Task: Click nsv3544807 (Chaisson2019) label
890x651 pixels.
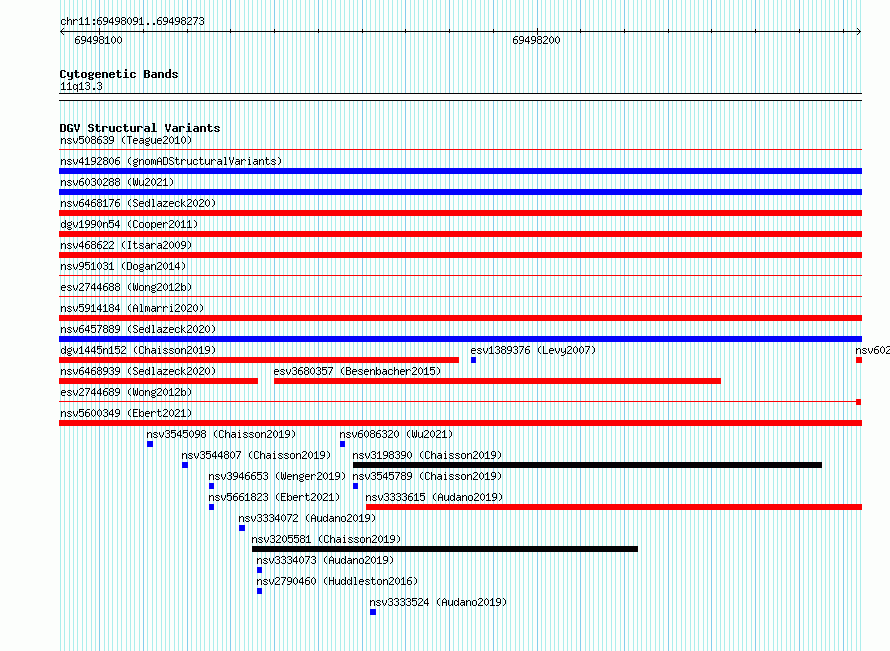Action: (256, 455)
